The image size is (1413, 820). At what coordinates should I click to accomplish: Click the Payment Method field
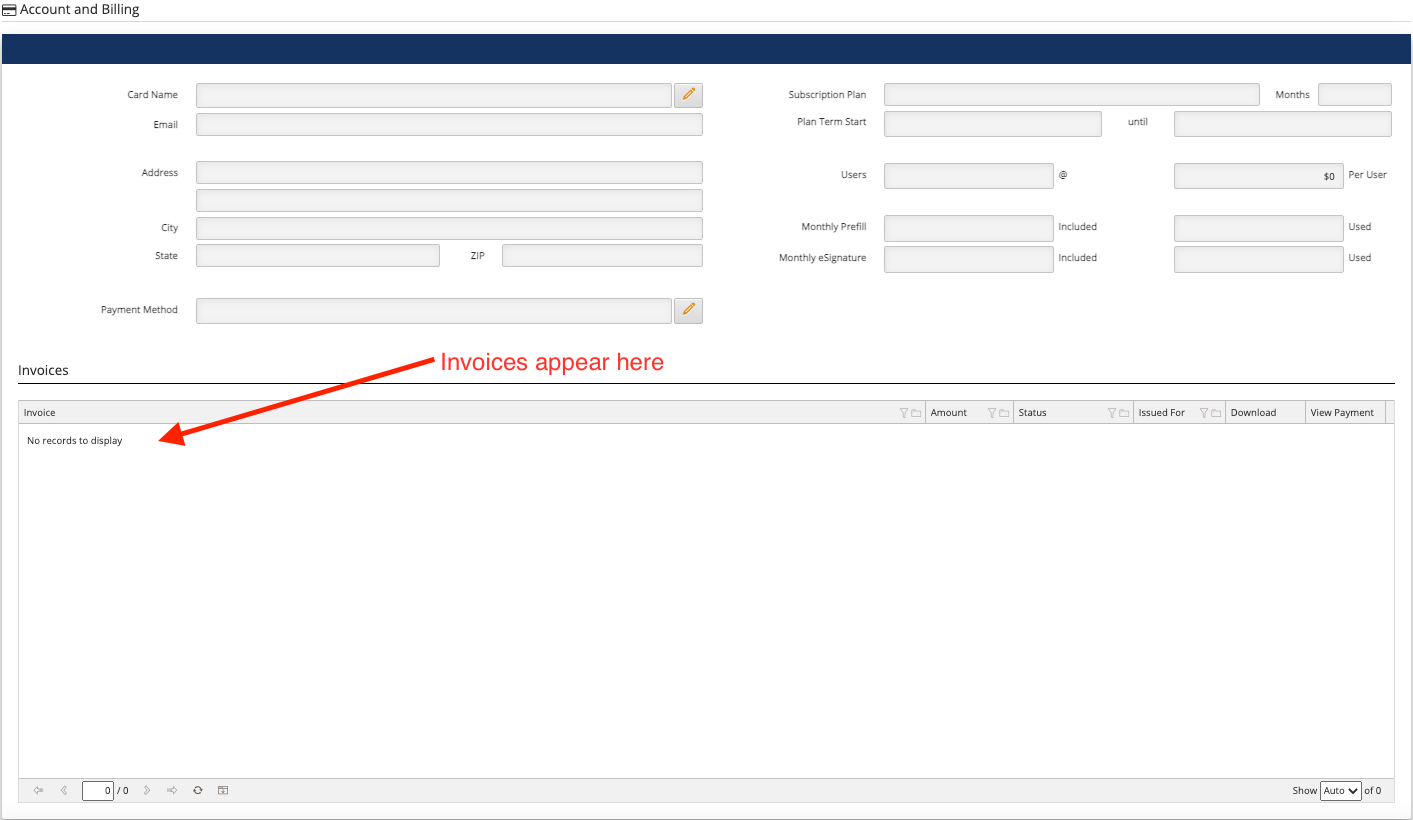click(x=434, y=310)
